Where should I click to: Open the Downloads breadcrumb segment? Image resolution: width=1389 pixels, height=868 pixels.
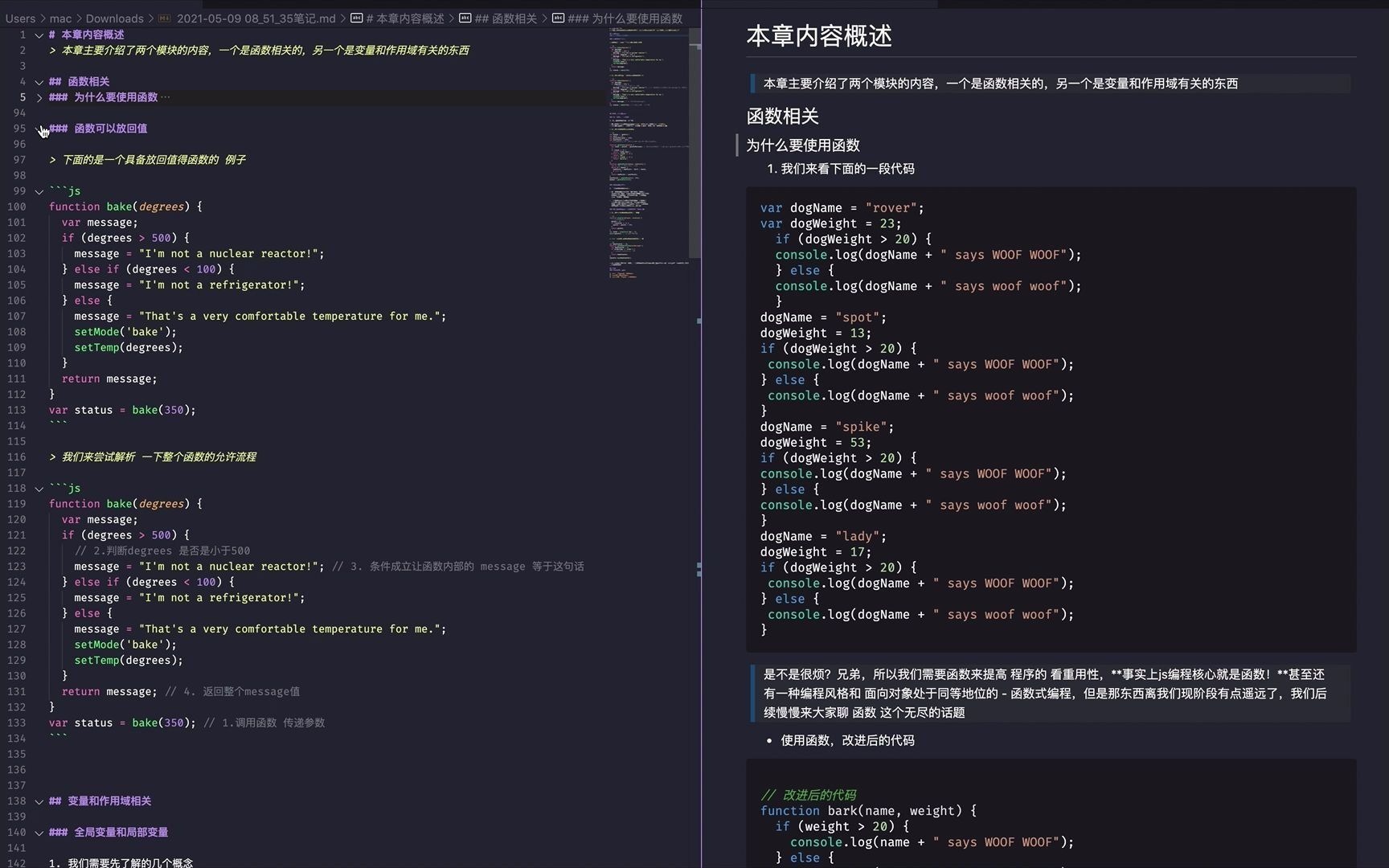coord(115,18)
